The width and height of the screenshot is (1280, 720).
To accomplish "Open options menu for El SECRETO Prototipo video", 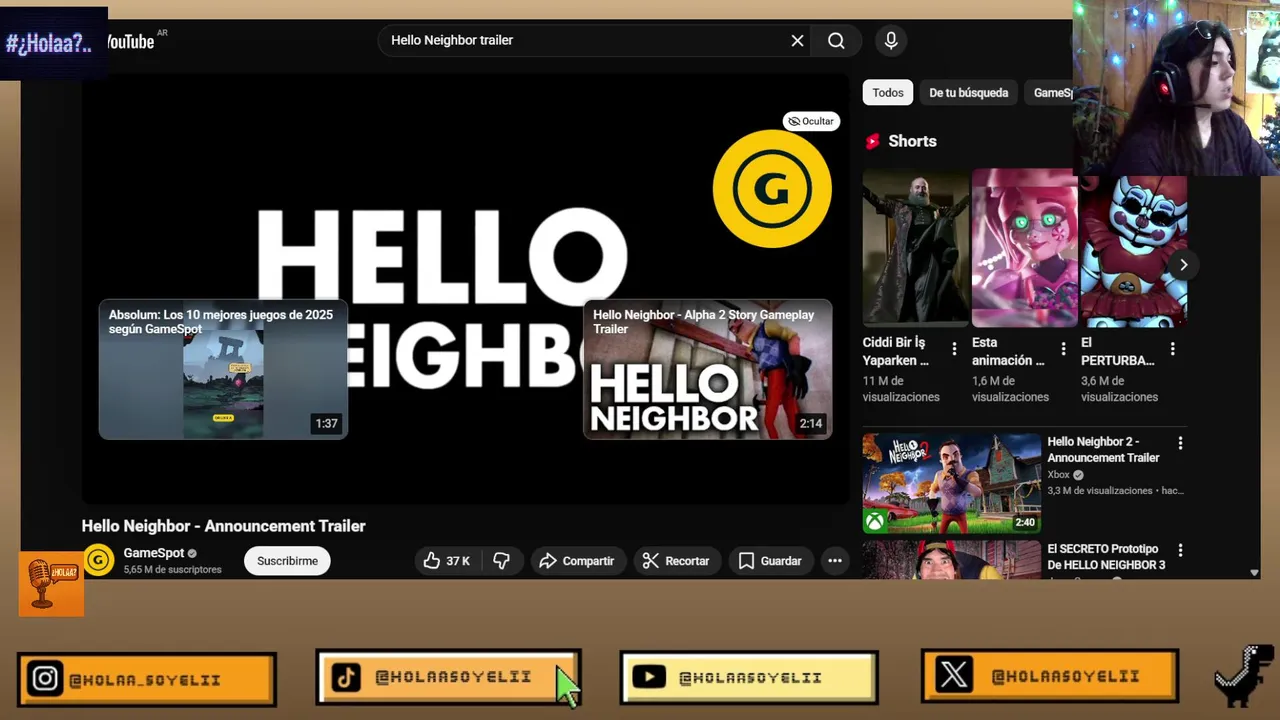I will [x=1180, y=550].
